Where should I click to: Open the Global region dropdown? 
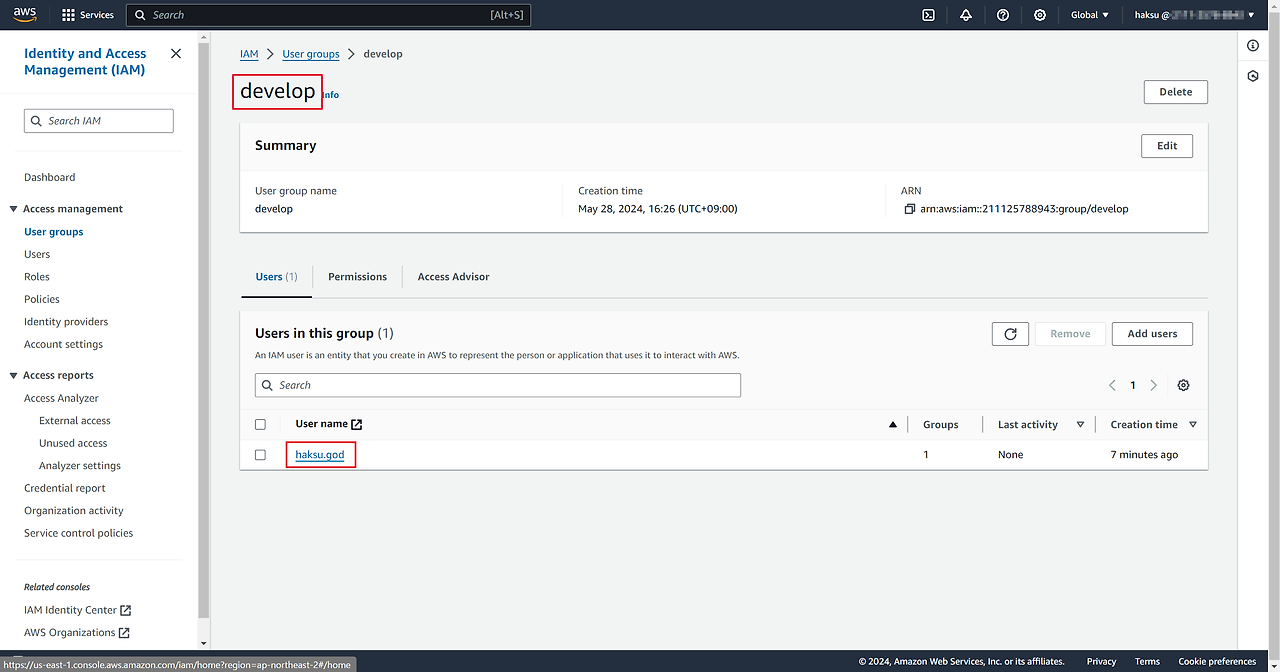point(1090,15)
